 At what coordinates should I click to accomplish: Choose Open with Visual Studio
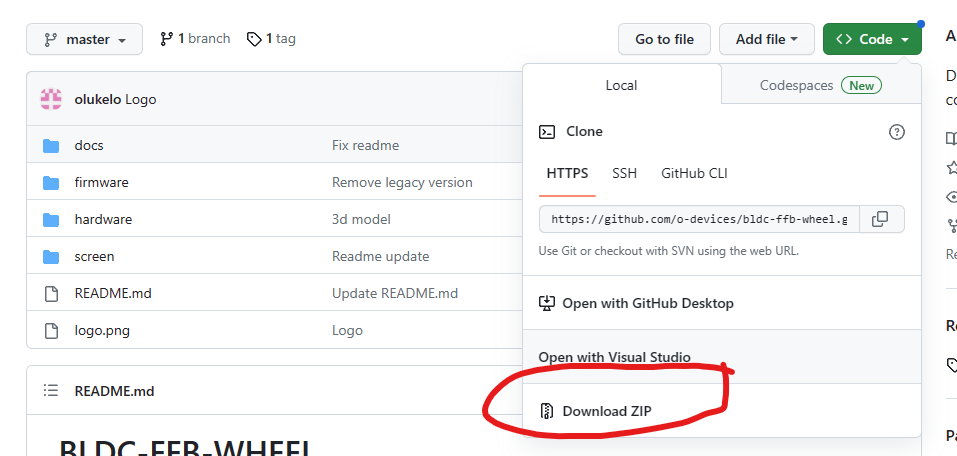pos(614,357)
